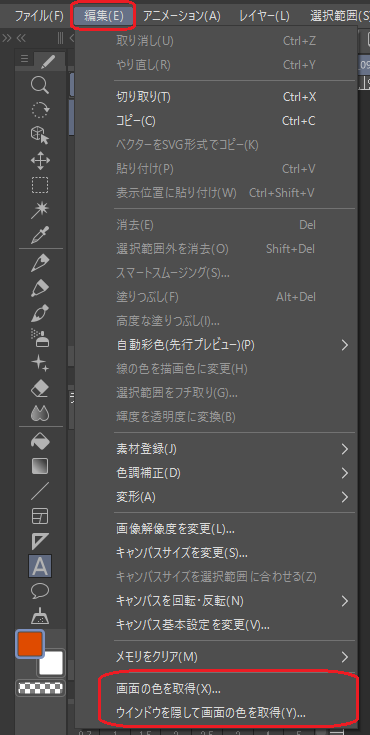This screenshot has width=370, height=735.
Task: Select the Balloon tool
Action: [40, 591]
